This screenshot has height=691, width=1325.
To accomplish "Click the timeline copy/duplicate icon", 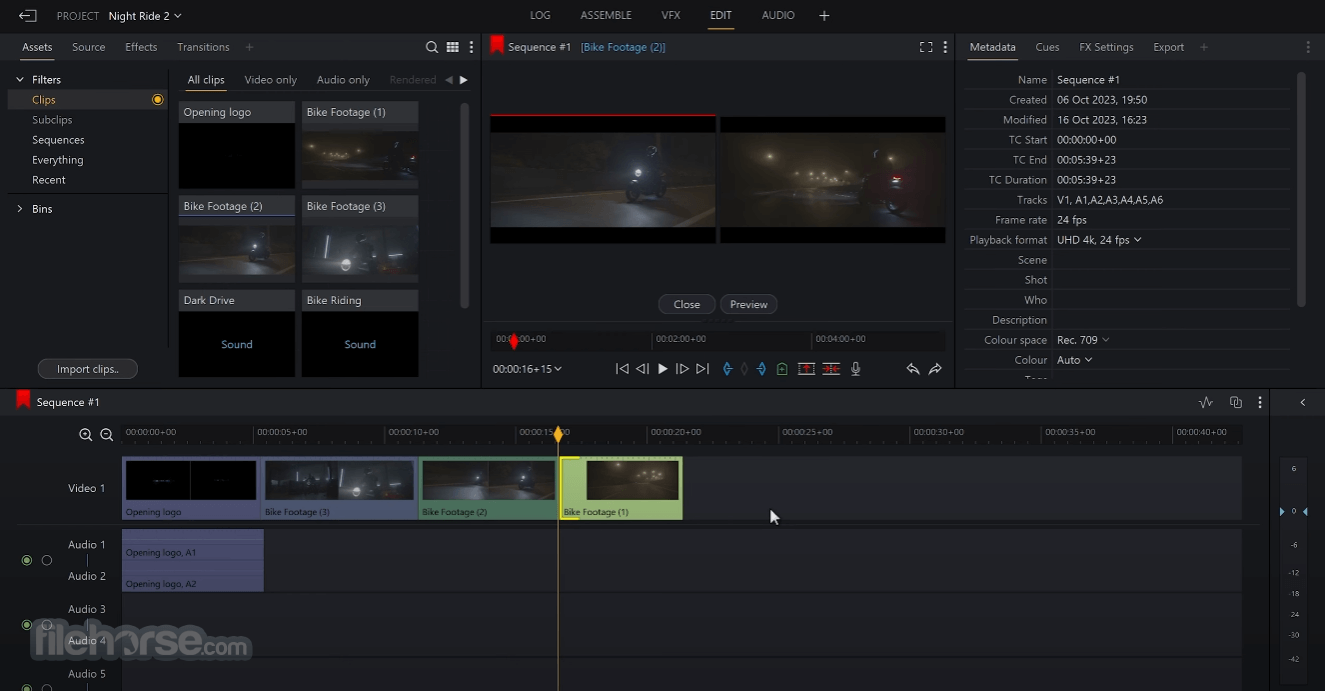I will (x=1236, y=402).
